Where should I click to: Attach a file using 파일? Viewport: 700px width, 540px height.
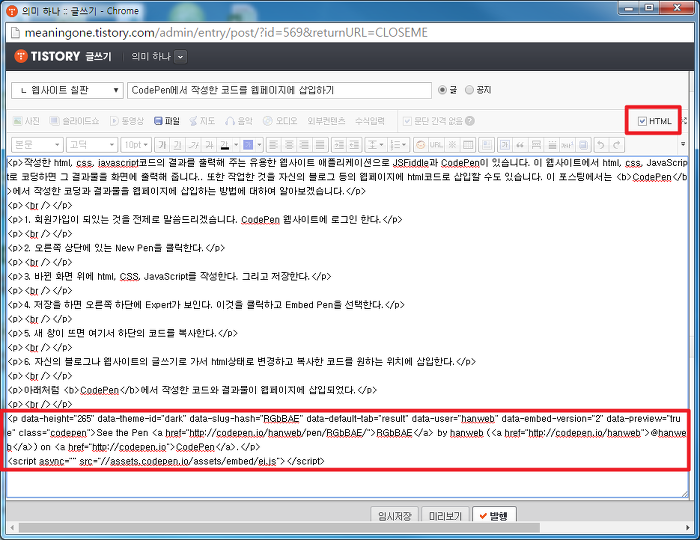(167, 121)
